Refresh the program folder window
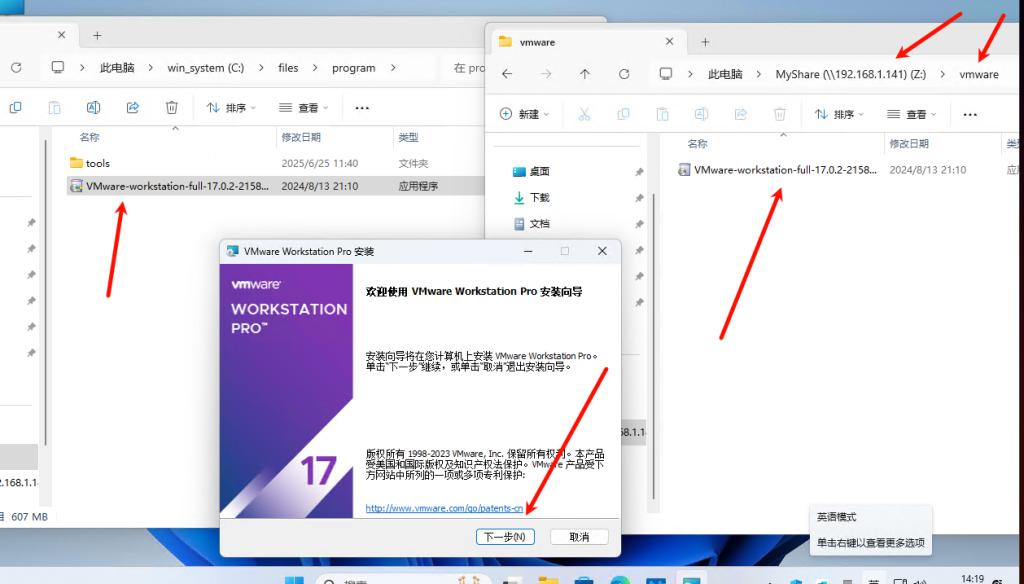This screenshot has width=1024, height=584. [x=16, y=68]
